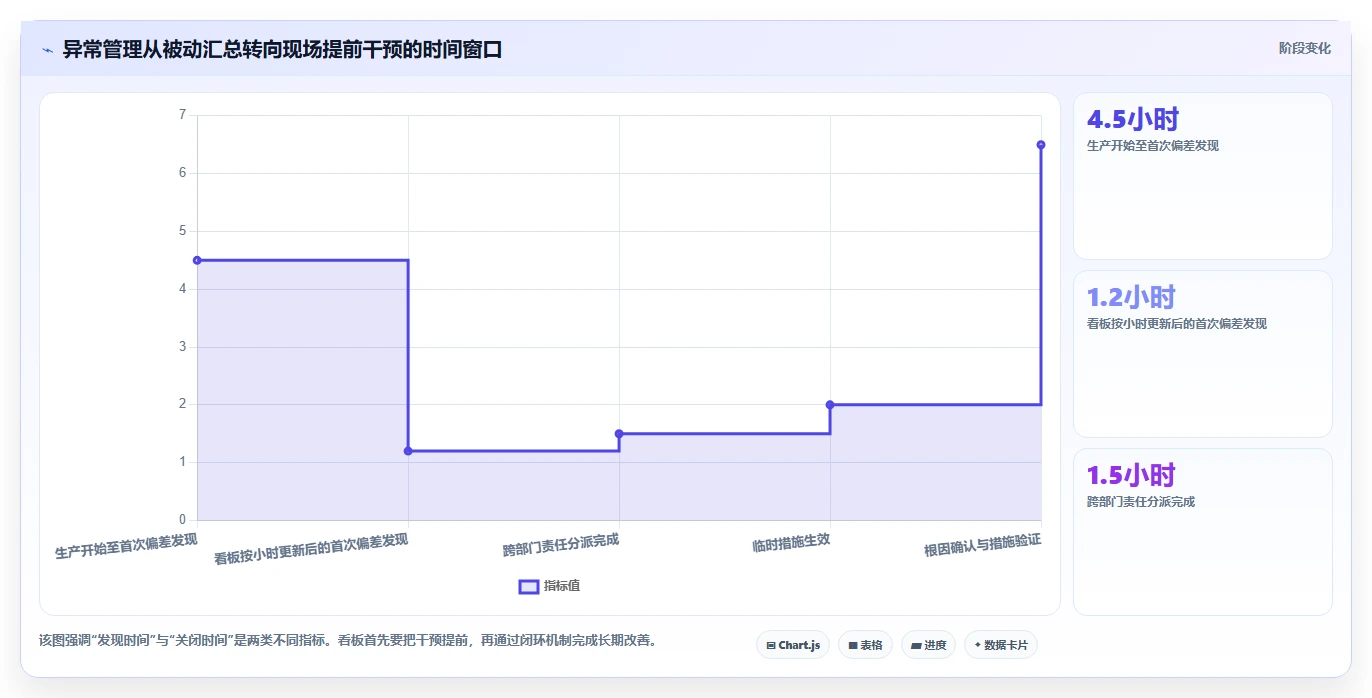
Task: Click the 阶段变化 label in the header
Action: 1304,48
